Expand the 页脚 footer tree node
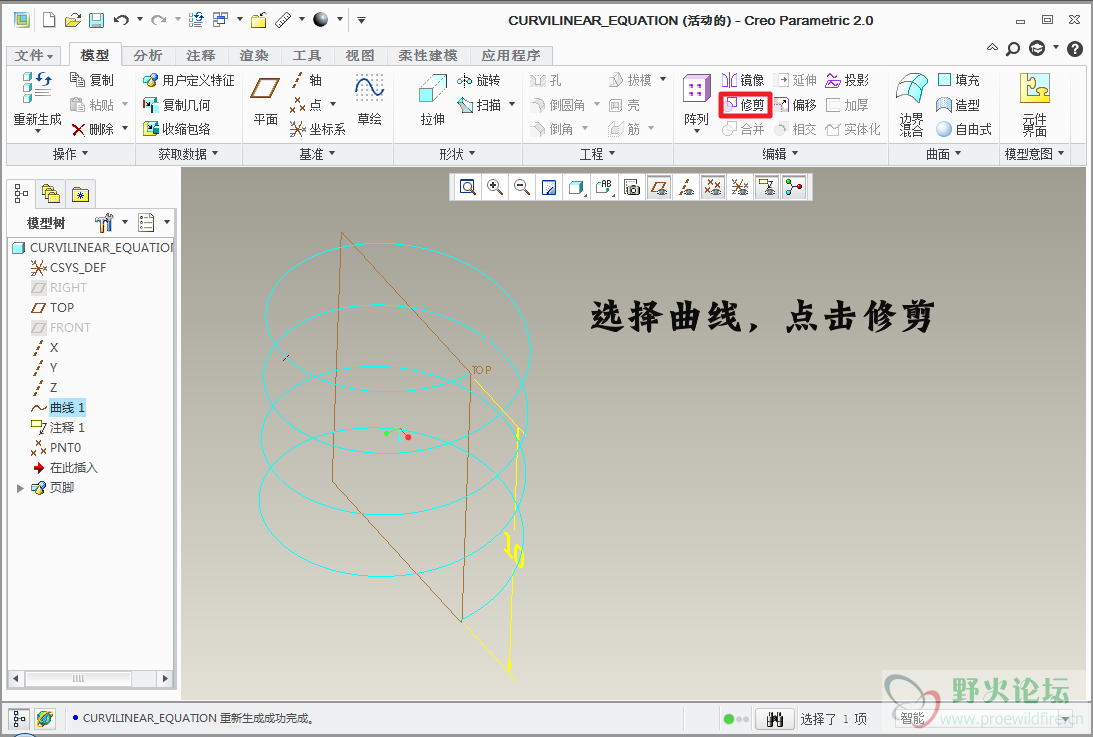 [20, 488]
